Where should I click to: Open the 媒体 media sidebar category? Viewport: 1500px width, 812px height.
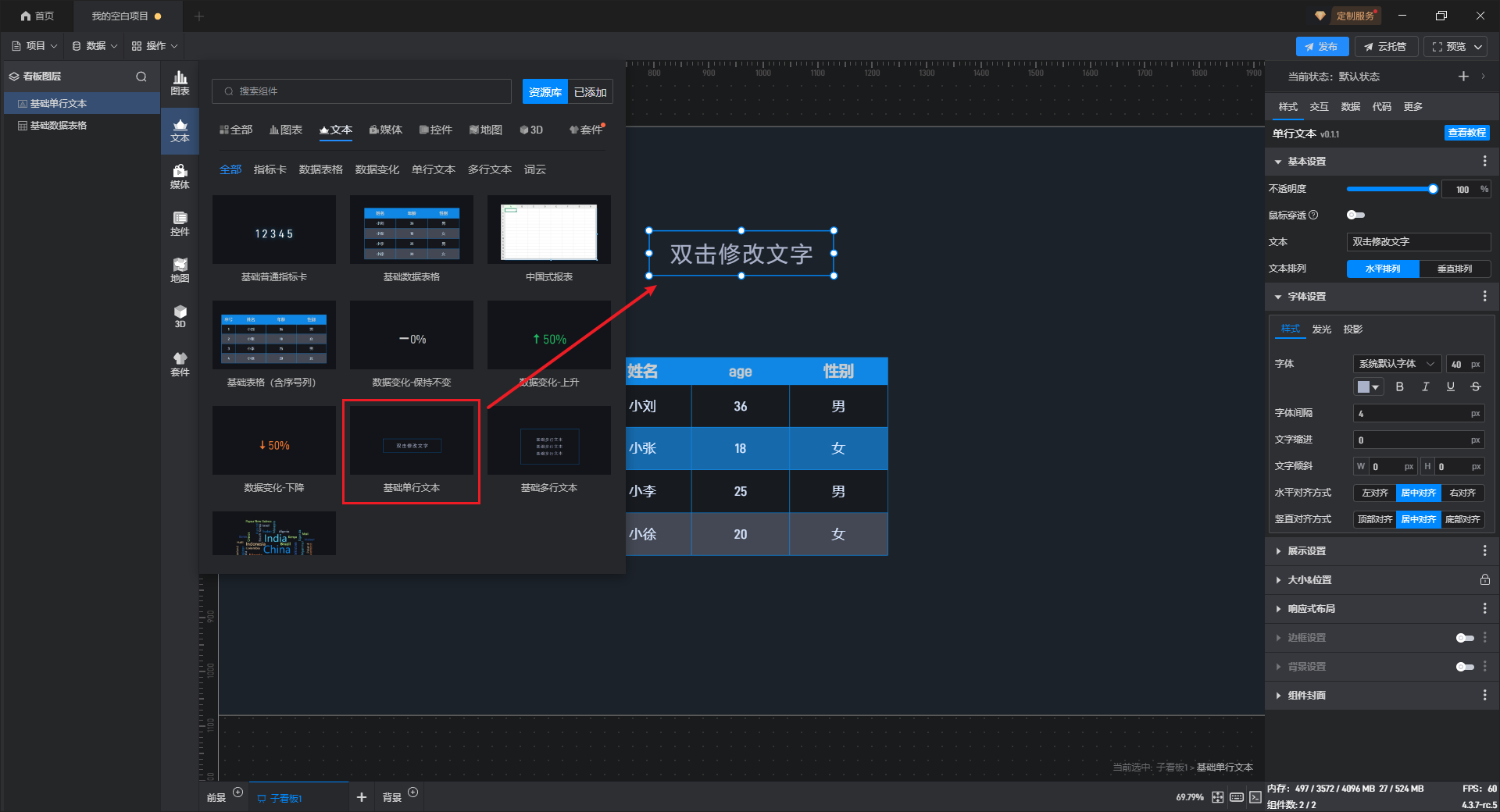click(180, 176)
